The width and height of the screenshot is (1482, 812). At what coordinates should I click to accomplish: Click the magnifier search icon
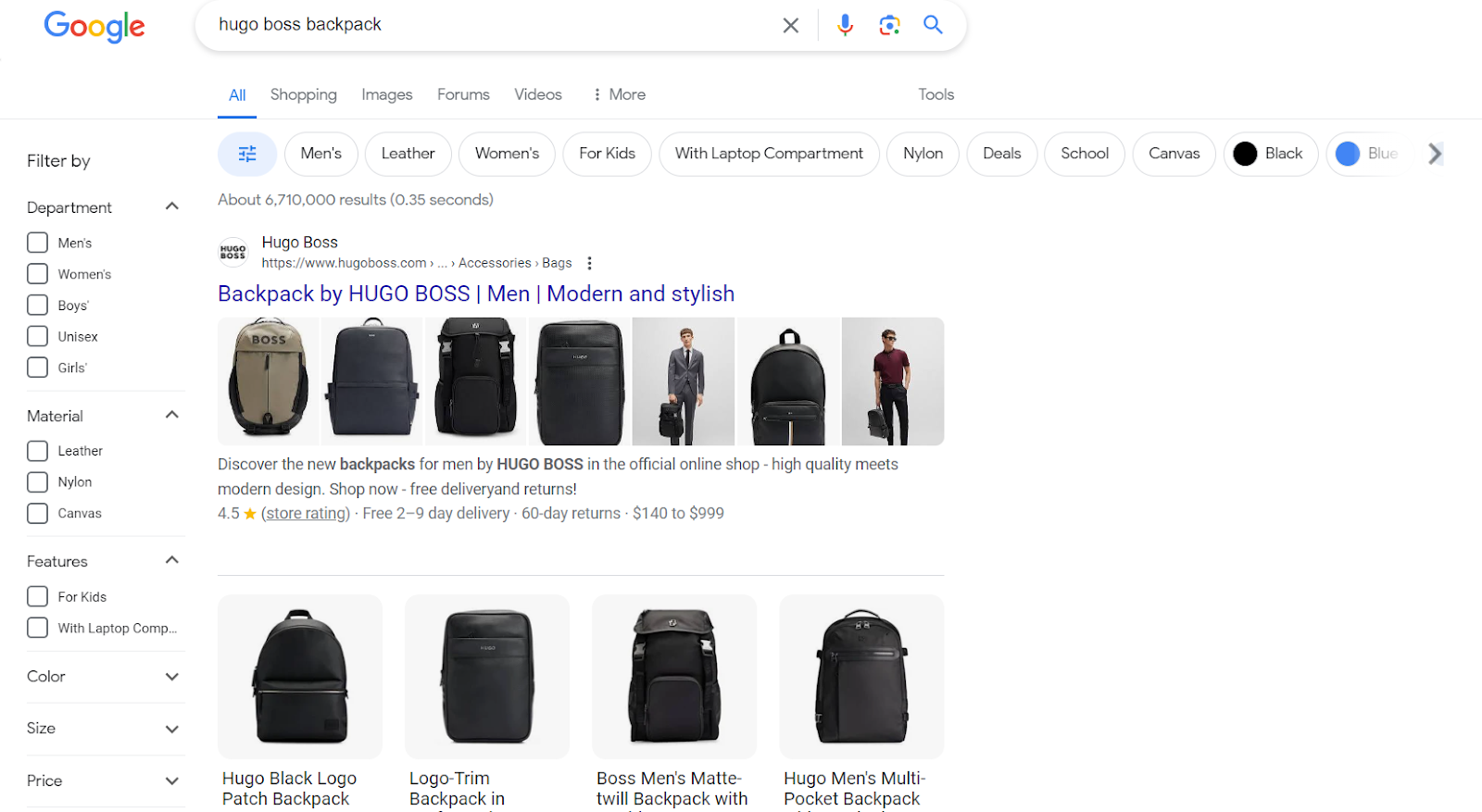click(933, 25)
